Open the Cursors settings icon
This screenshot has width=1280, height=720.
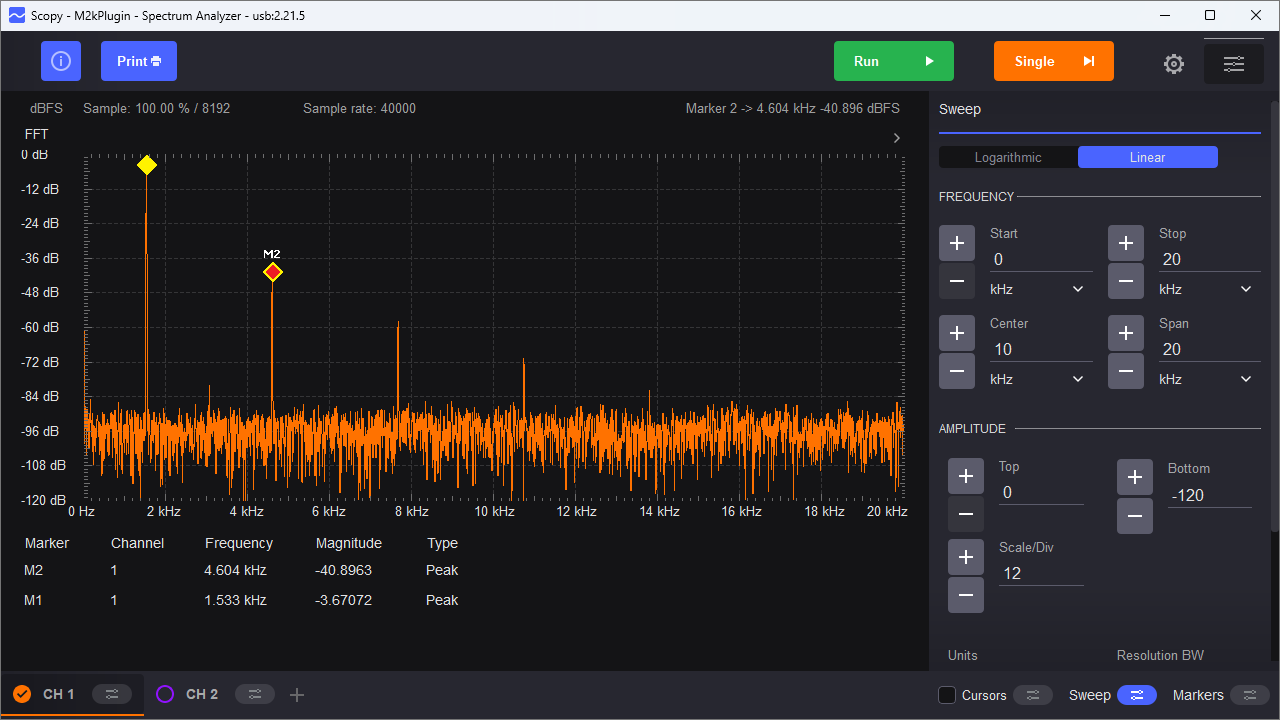click(1033, 694)
